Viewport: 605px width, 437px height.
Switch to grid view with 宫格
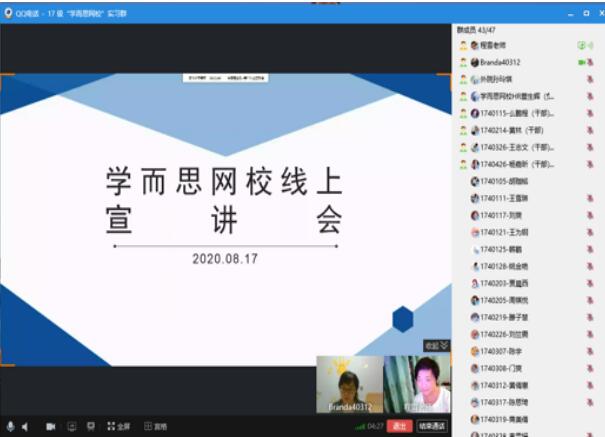tap(154, 426)
